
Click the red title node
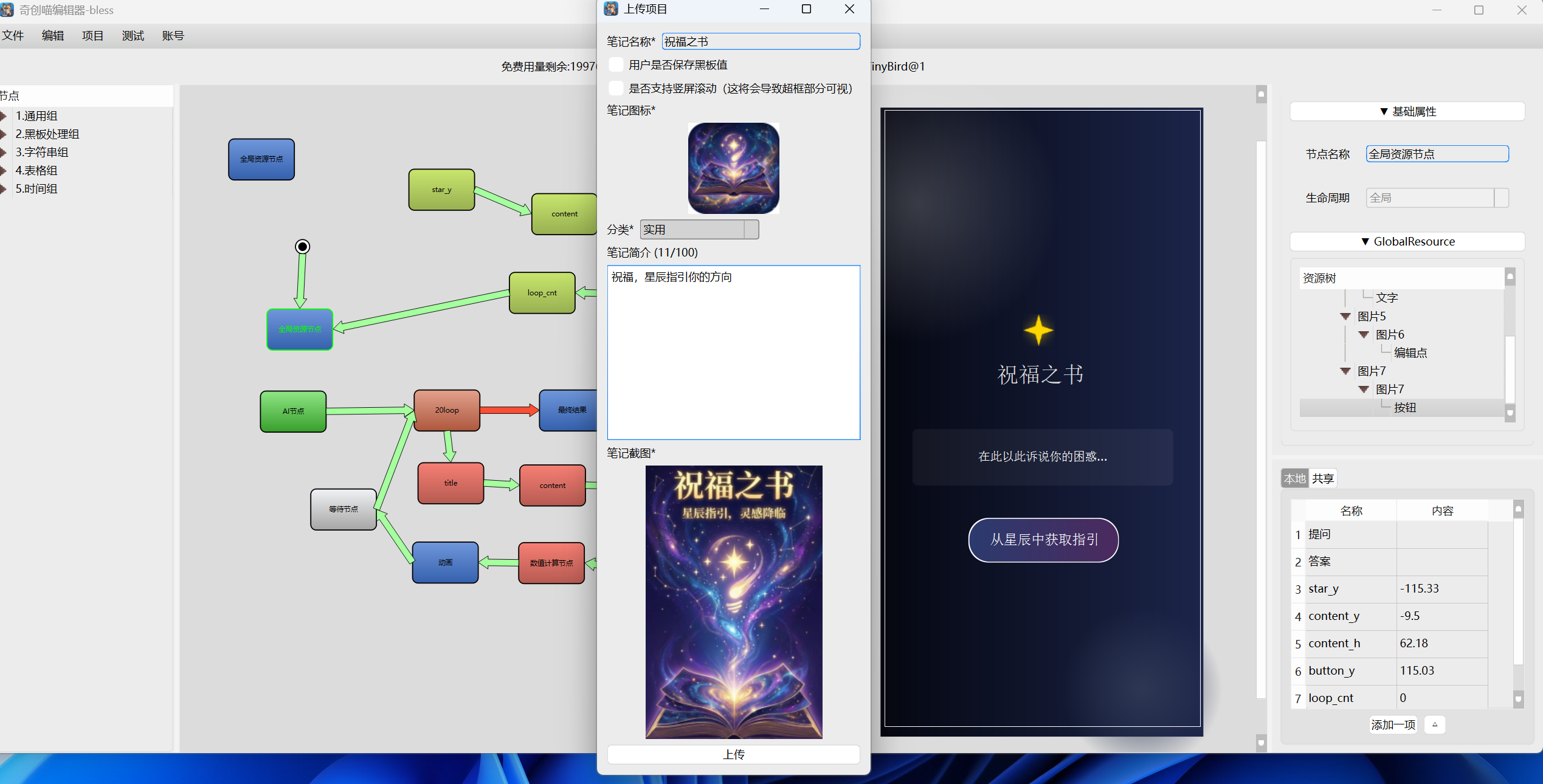click(x=450, y=483)
